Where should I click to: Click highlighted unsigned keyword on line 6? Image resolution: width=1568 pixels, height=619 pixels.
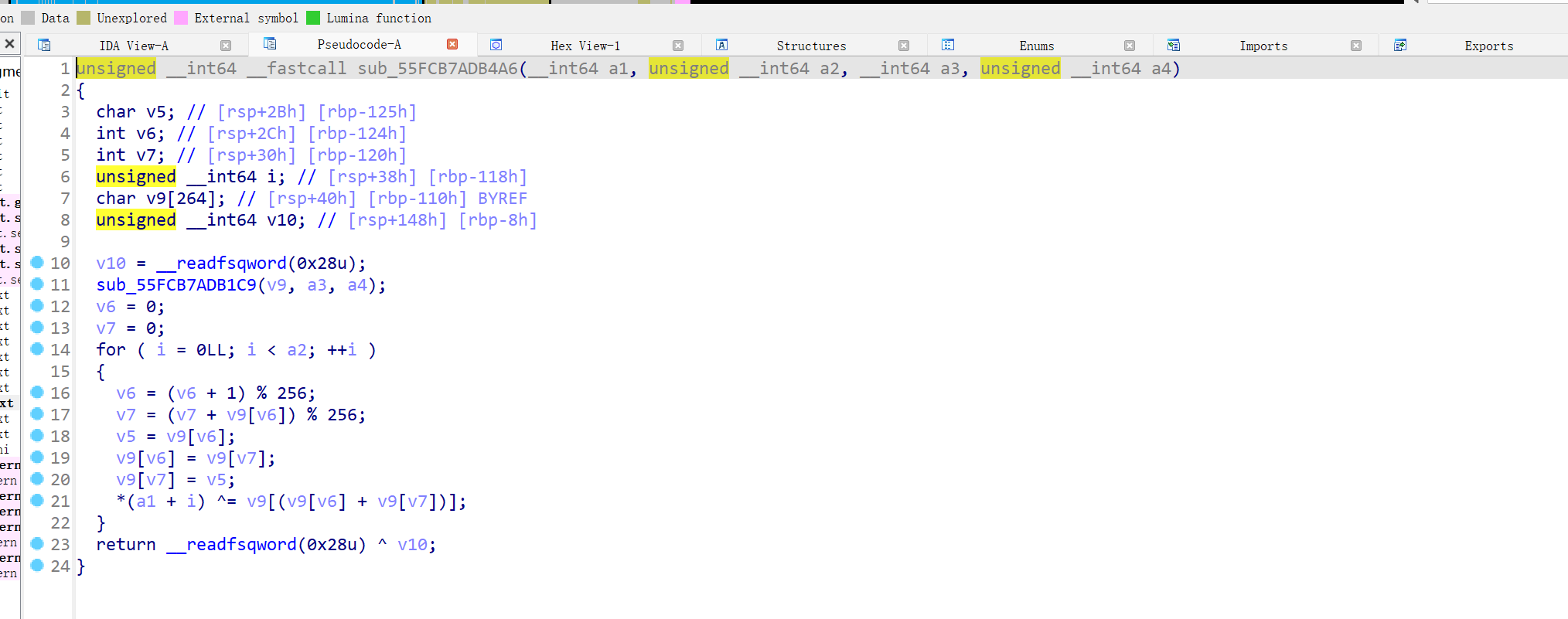tap(136, 177)
